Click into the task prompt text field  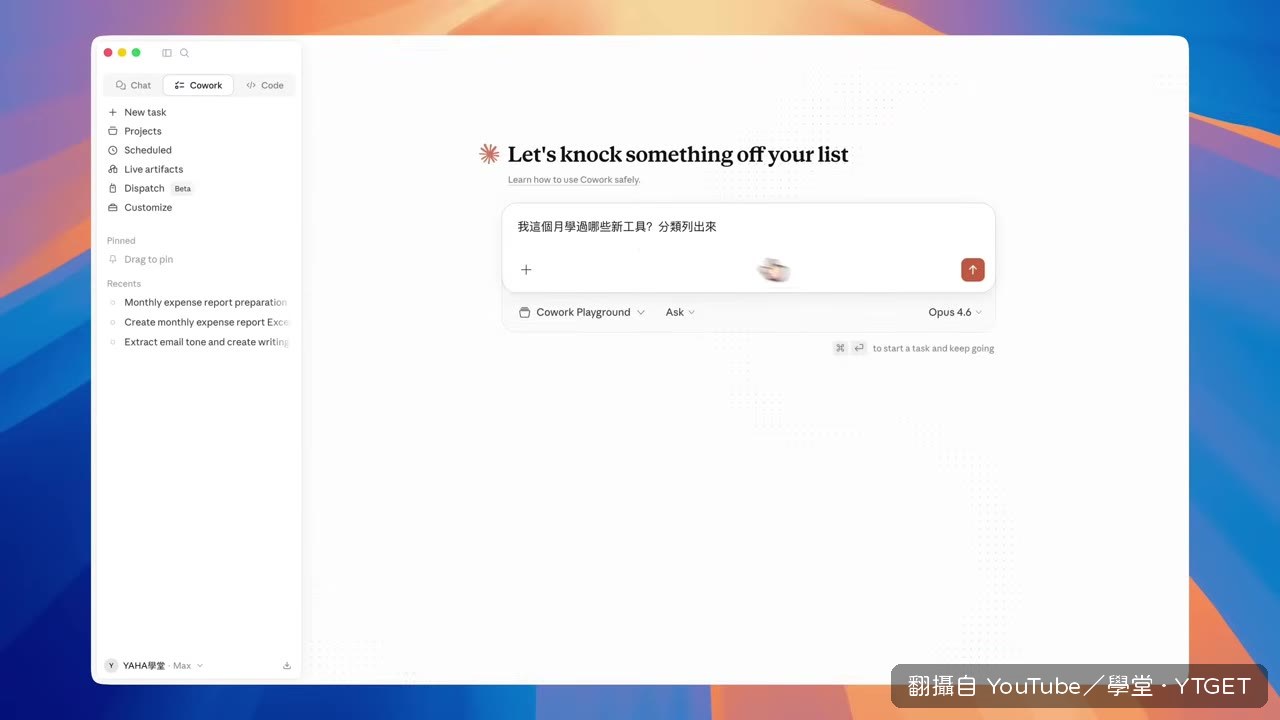(748, 227)
